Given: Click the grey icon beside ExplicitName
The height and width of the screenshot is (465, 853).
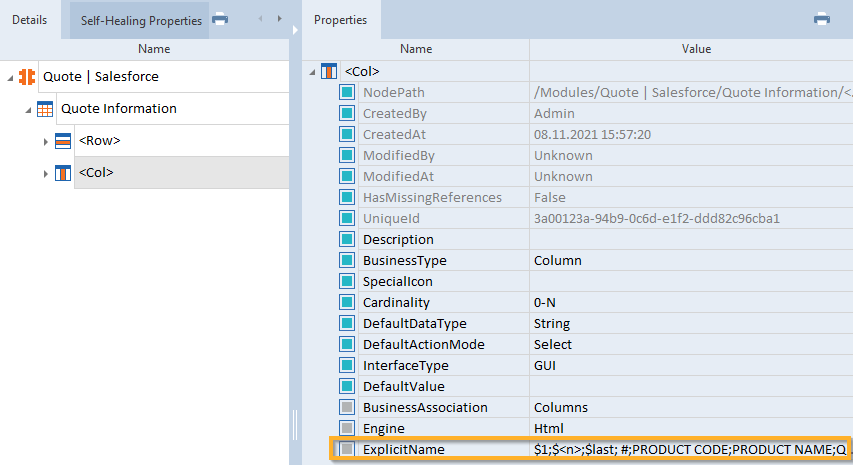Looking at the screenshot, I should tap(347, 450).
